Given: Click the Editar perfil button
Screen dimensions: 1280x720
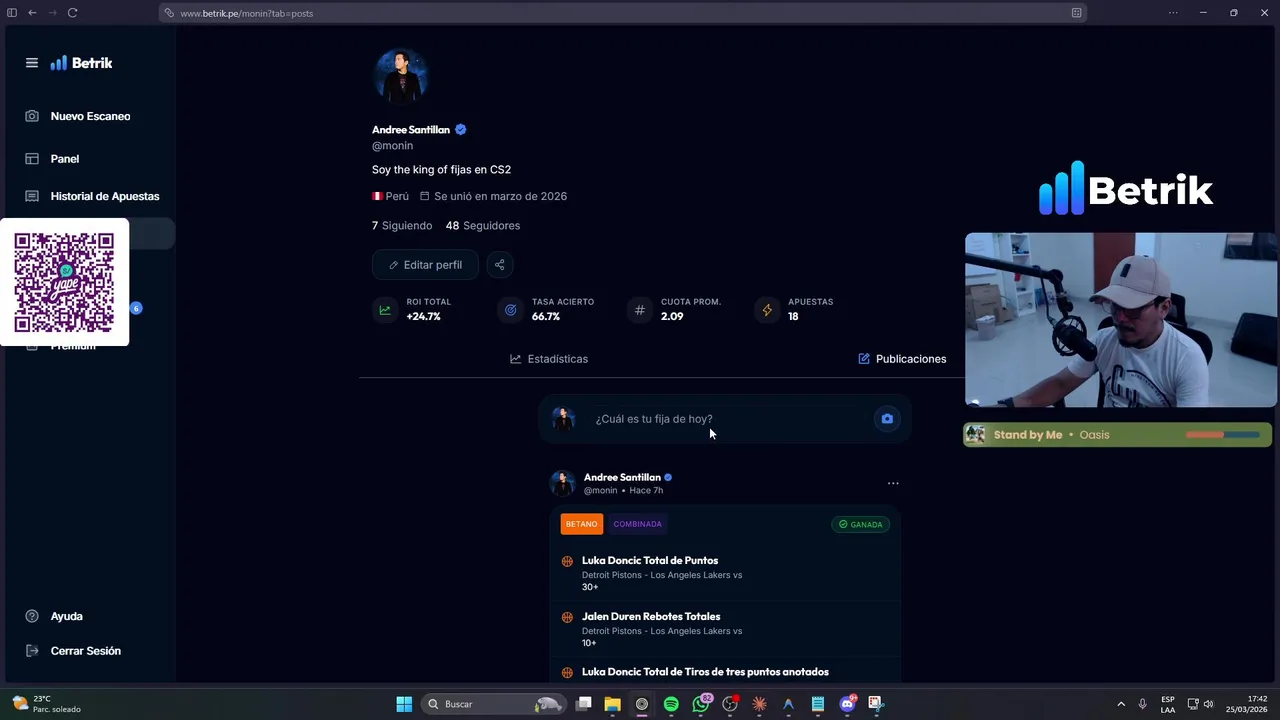Looking at the screenshot, I should coord(425,265).
